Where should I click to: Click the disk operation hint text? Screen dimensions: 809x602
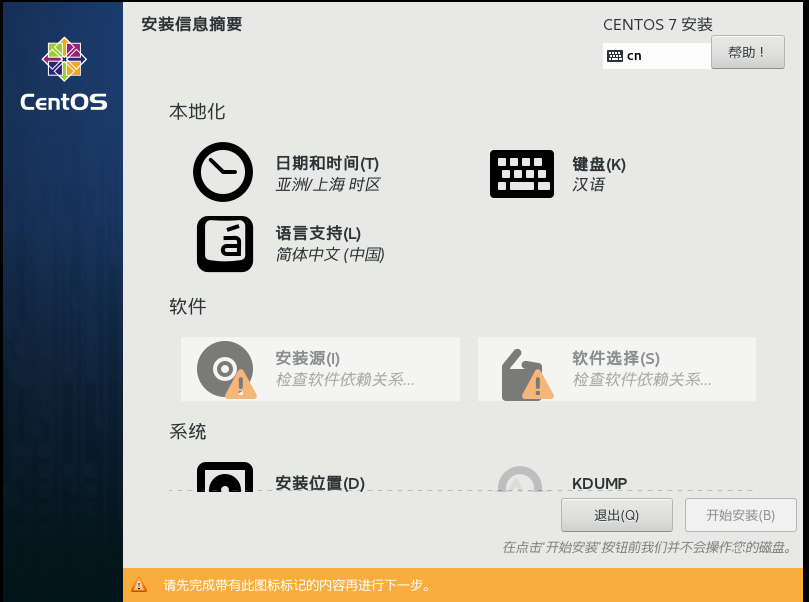point(647,547)
